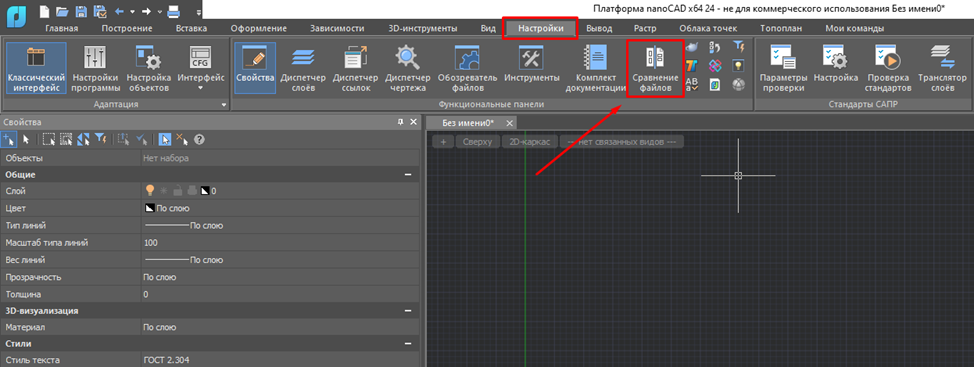Click the open folder icon
974x367 pixels.
pos(61,11)
